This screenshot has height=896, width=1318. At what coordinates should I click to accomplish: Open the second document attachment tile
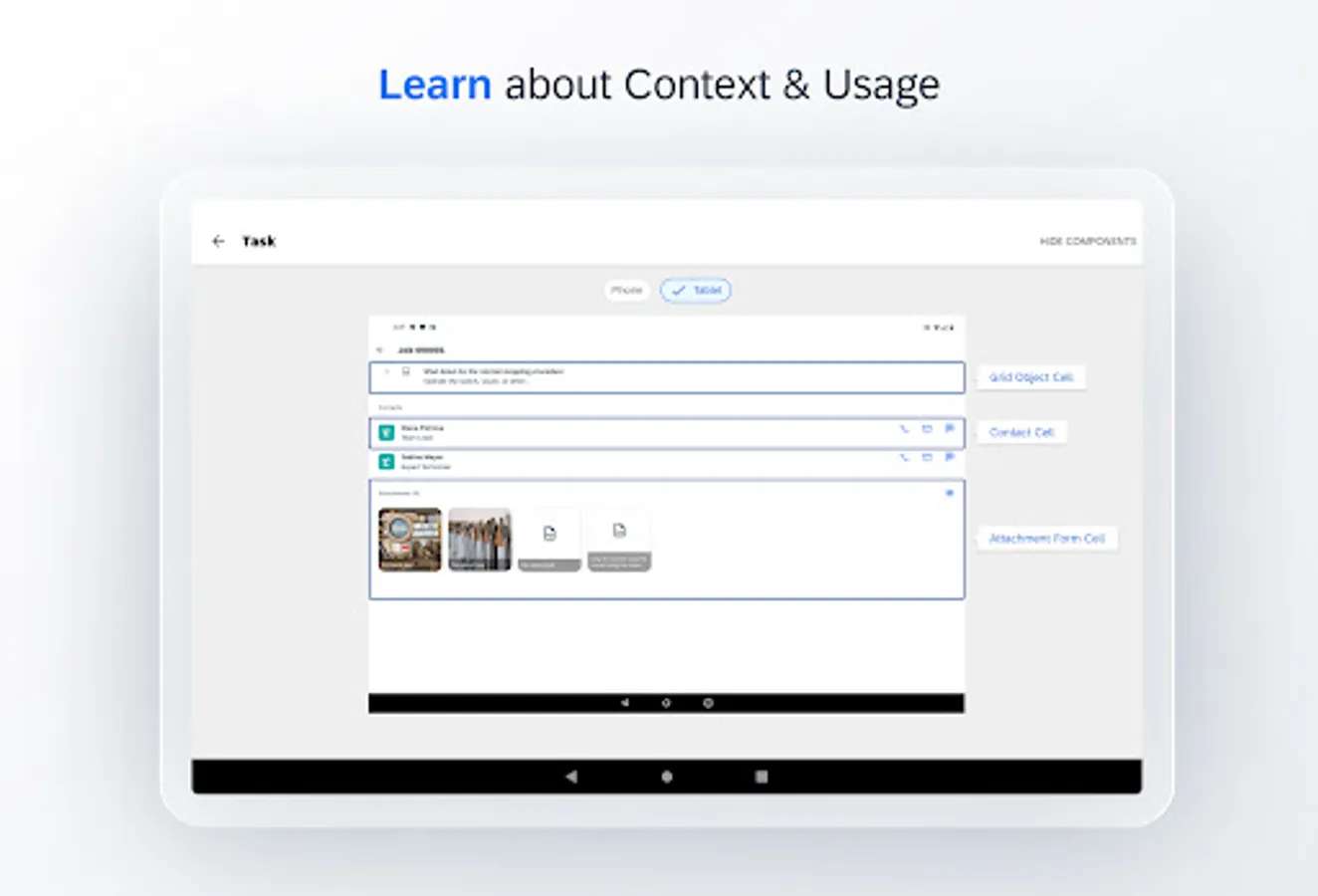pos(619,540)
